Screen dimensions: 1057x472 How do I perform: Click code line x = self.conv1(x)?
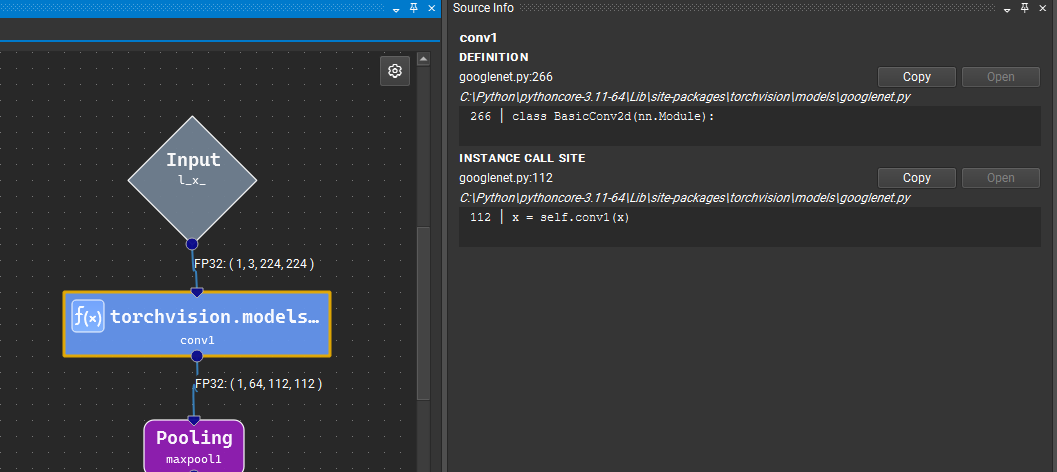570,218
